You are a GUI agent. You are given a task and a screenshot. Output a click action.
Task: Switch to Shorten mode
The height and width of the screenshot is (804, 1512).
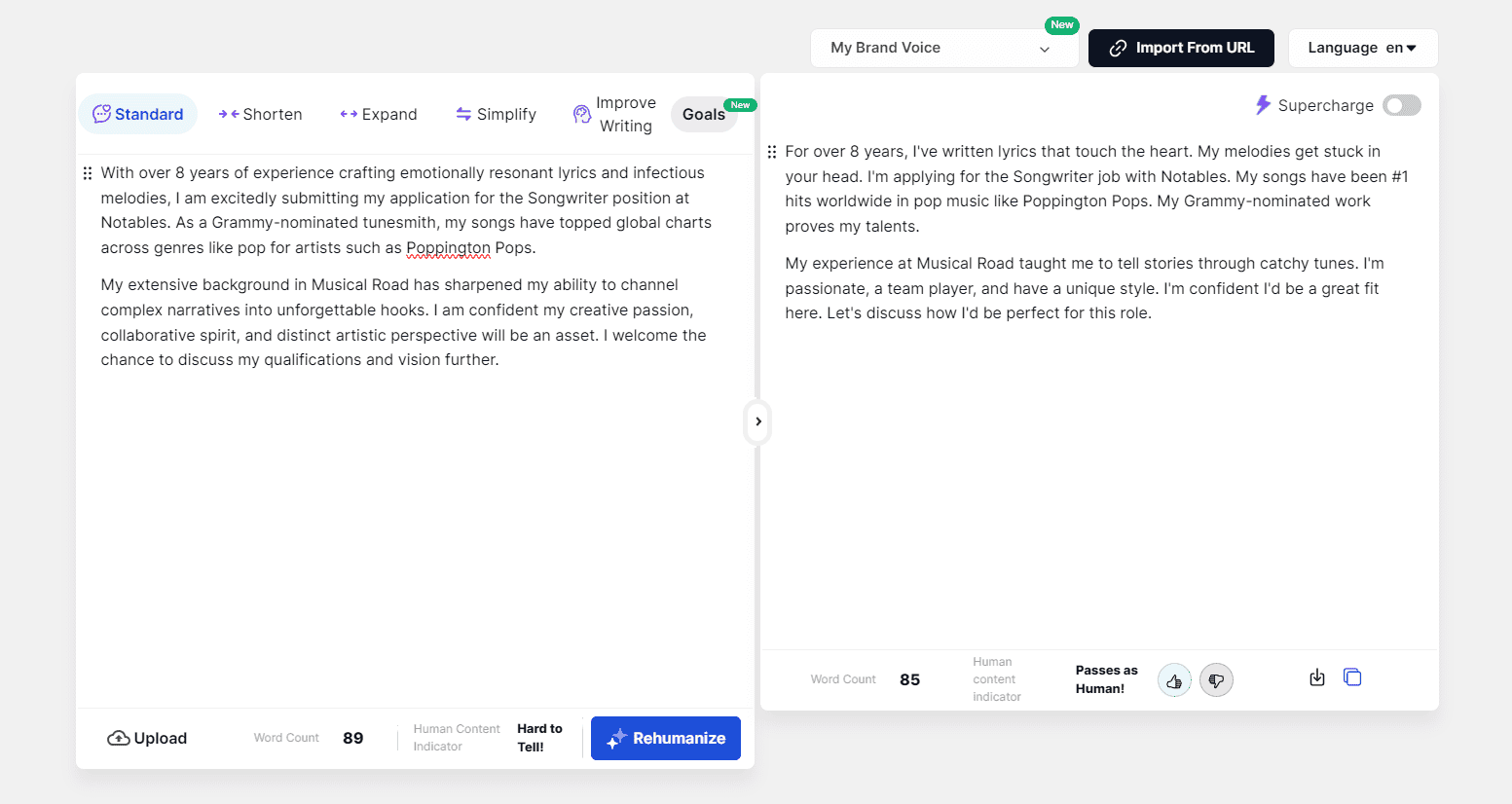[260, 114]
